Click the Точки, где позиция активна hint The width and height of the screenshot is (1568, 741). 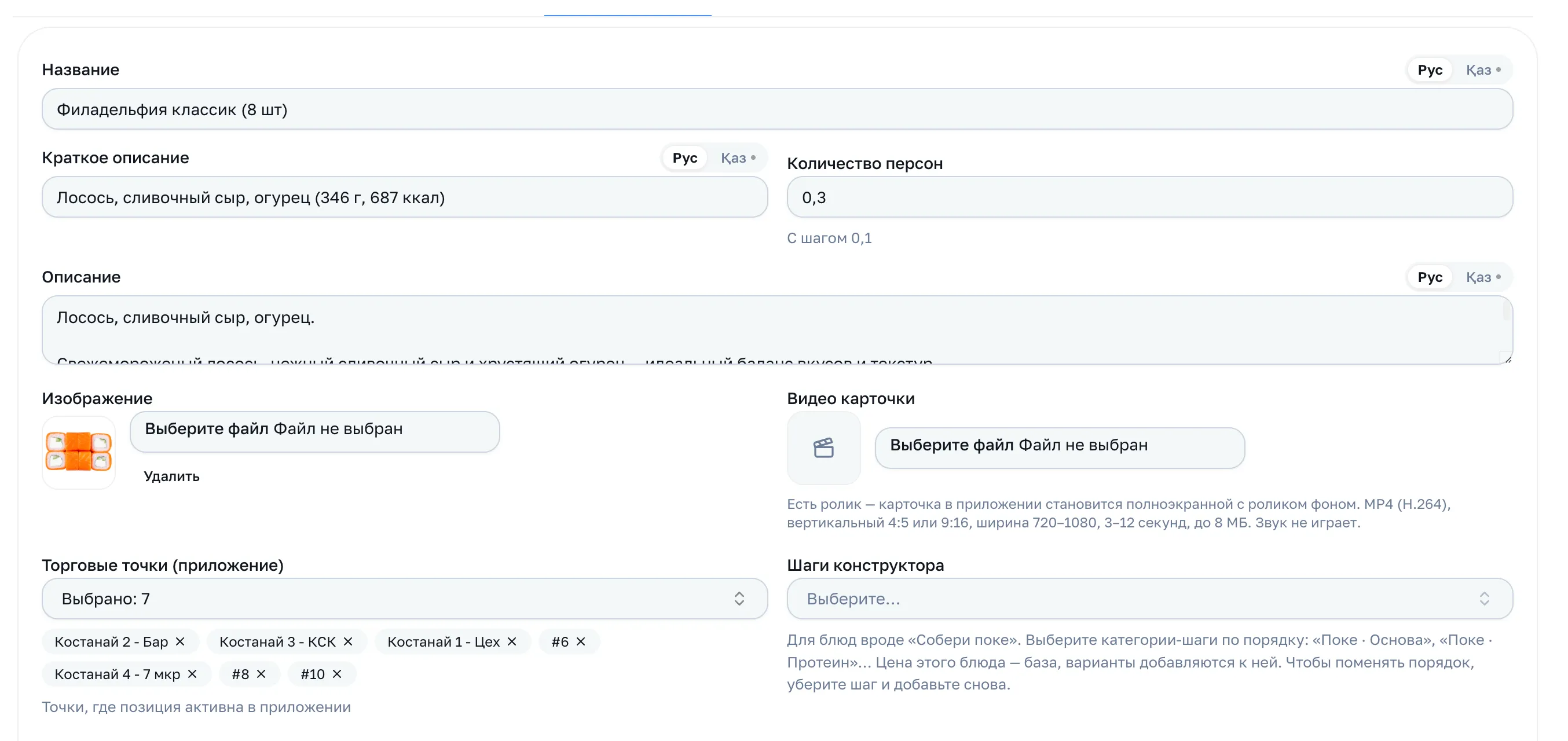pos(196,707)
